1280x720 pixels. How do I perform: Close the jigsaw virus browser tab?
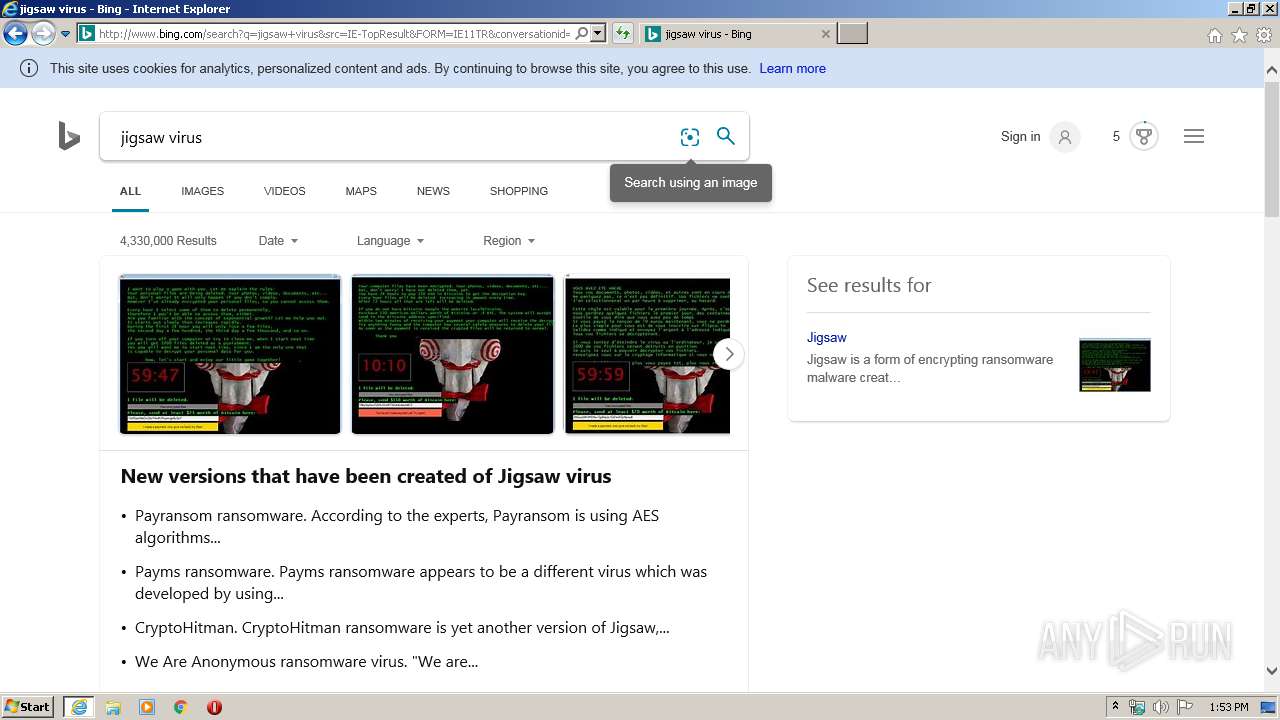[825, 34]
